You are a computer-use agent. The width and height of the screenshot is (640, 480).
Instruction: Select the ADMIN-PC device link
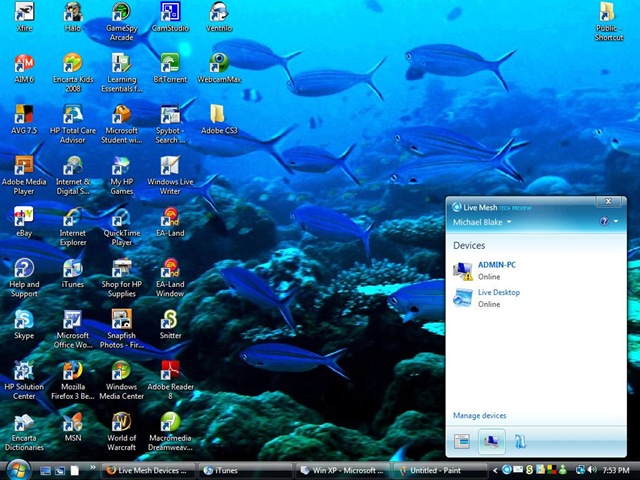497,264
